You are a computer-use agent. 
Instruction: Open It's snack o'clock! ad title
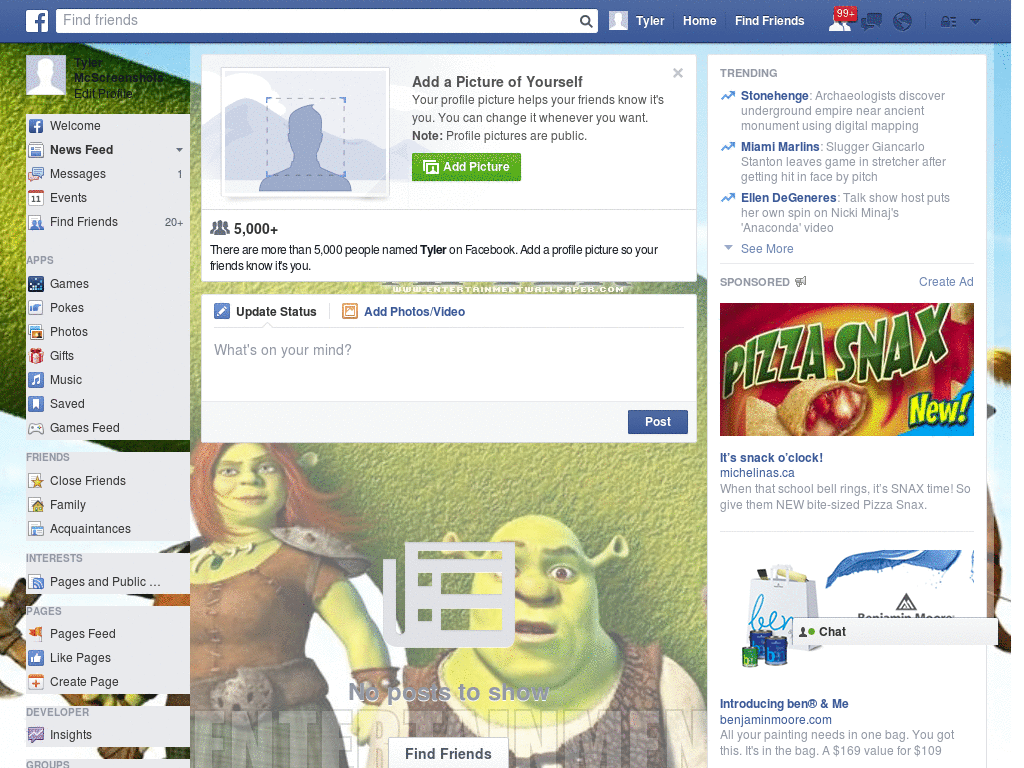coord(771,458)
